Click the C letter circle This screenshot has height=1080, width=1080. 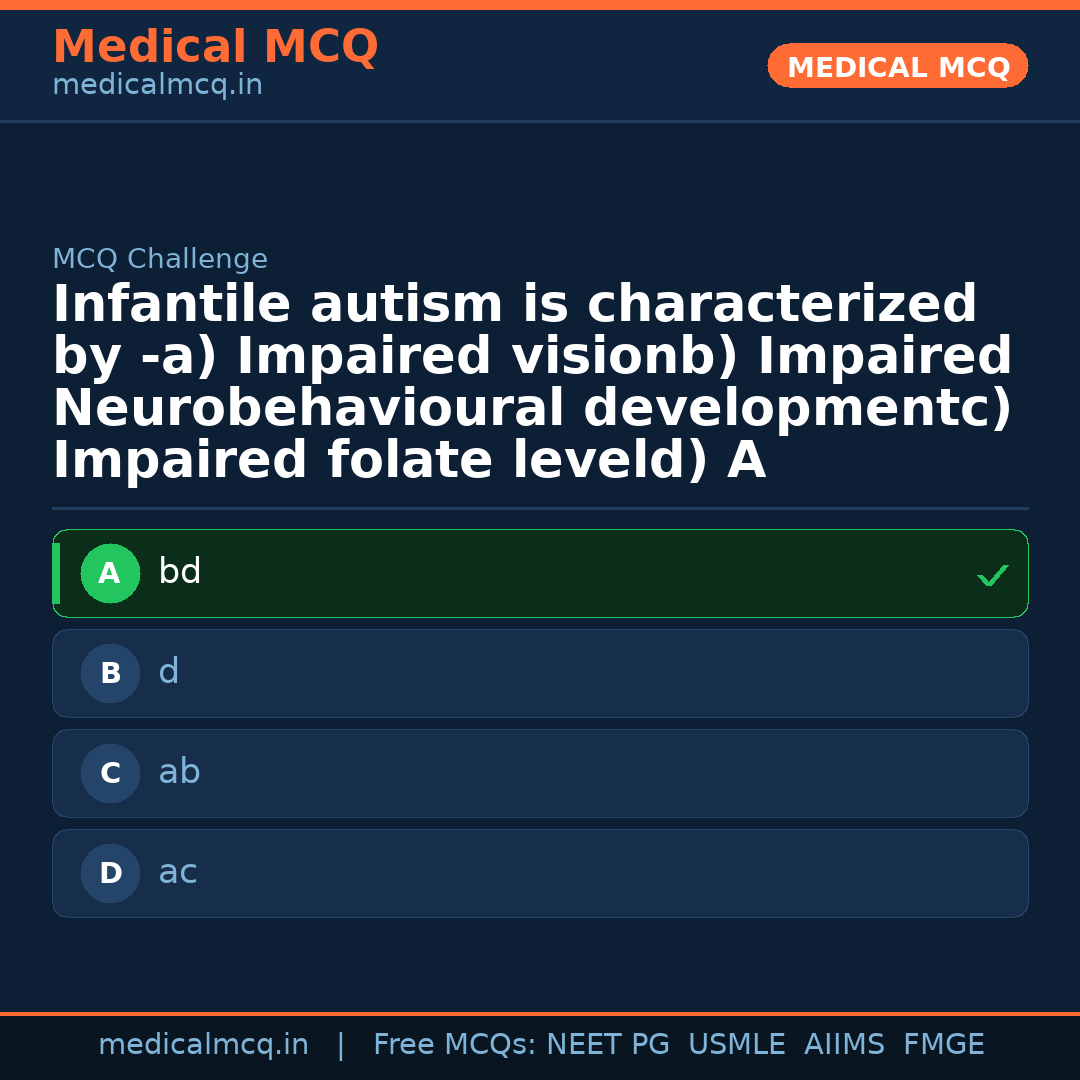(x=110, y=774)
